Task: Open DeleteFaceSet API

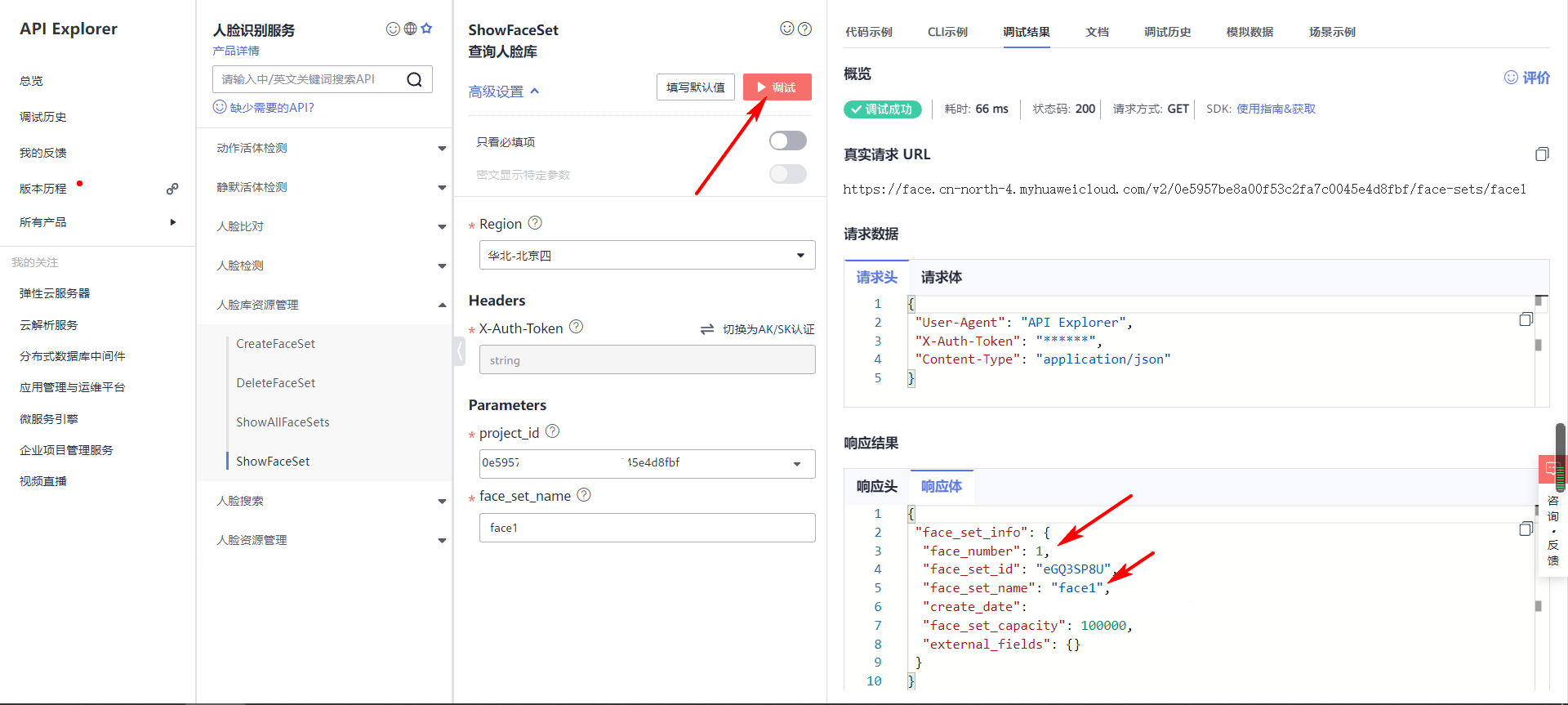Action: click(275, 383)
